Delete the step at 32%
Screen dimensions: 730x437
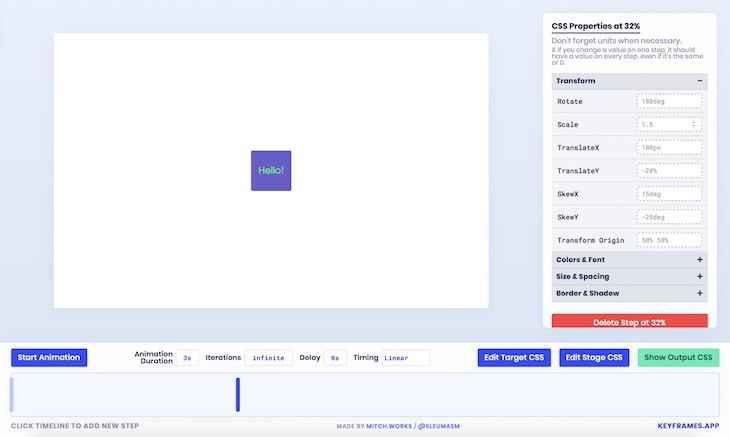(x=630, y=322)
